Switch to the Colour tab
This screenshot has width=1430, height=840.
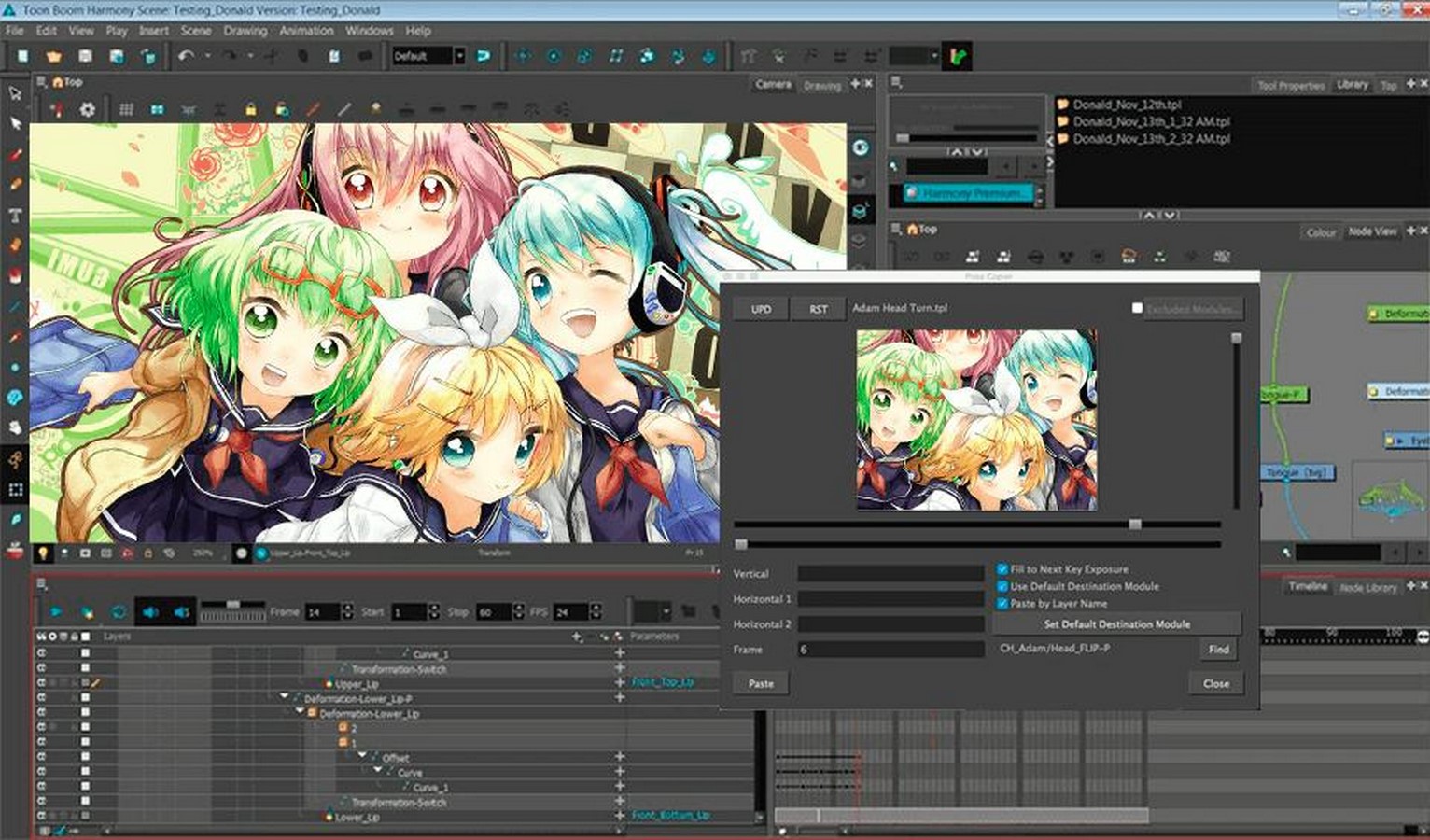(x=1321, y=232)
